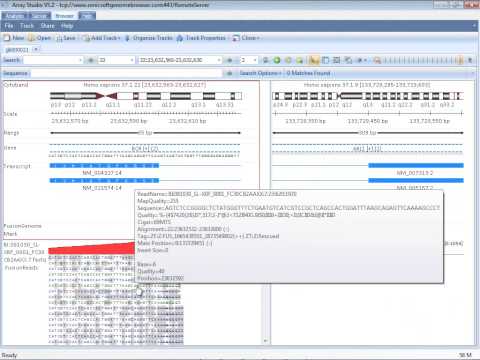Viewport: 480px width, 360px height.
Task: Click Organize Tracks in the toolbar
Action: (149, 38)
